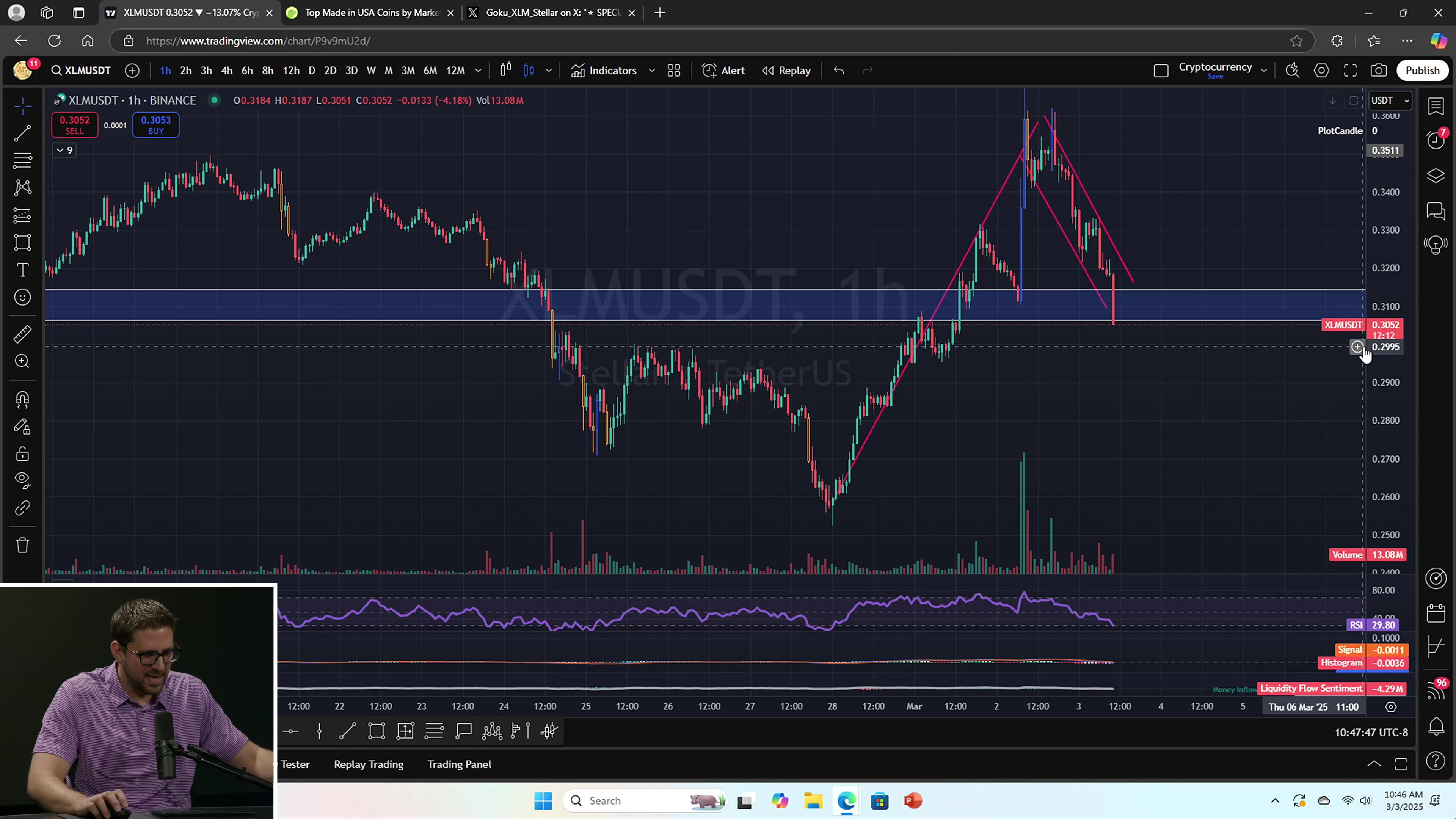Open the emoji sticker tool
This screenshot has height=819, width=1456.
(23, 297)
